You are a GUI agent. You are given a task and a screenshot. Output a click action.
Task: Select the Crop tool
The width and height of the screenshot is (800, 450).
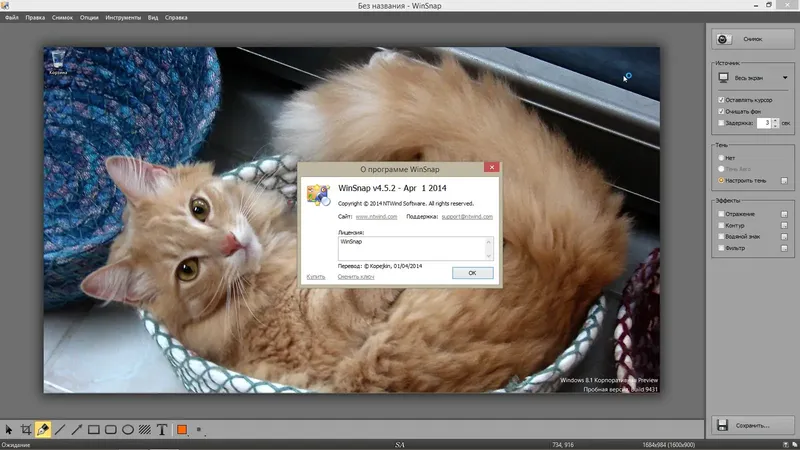click(x=26, y=430)
